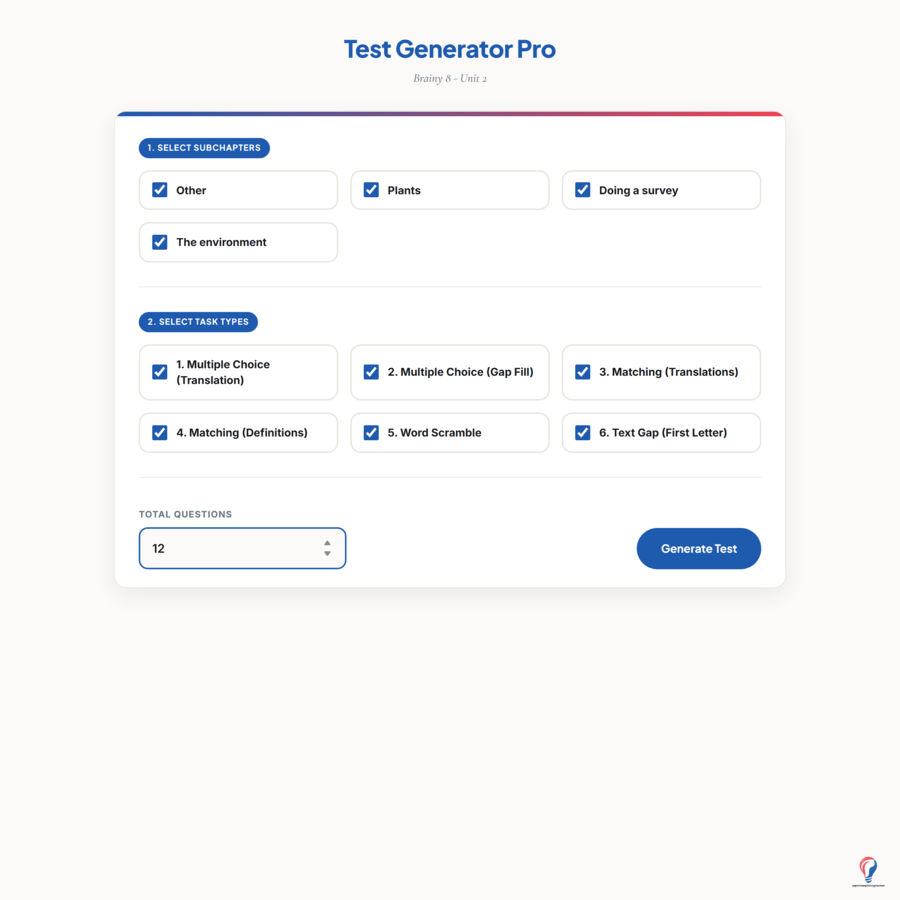Screen dimensions: 900x900
Task: Click the Total Questions label
Action: click(x=185, y=514)
